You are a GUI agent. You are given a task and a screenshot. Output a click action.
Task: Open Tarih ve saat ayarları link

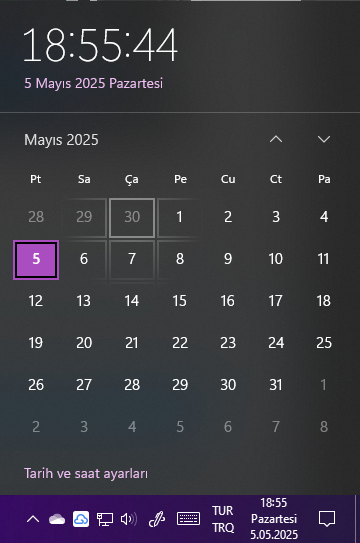[x=86, y=473]
